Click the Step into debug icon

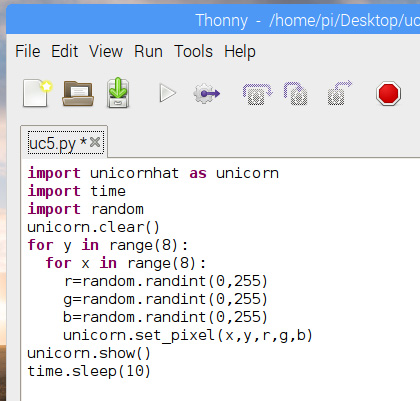click(296, 94)
